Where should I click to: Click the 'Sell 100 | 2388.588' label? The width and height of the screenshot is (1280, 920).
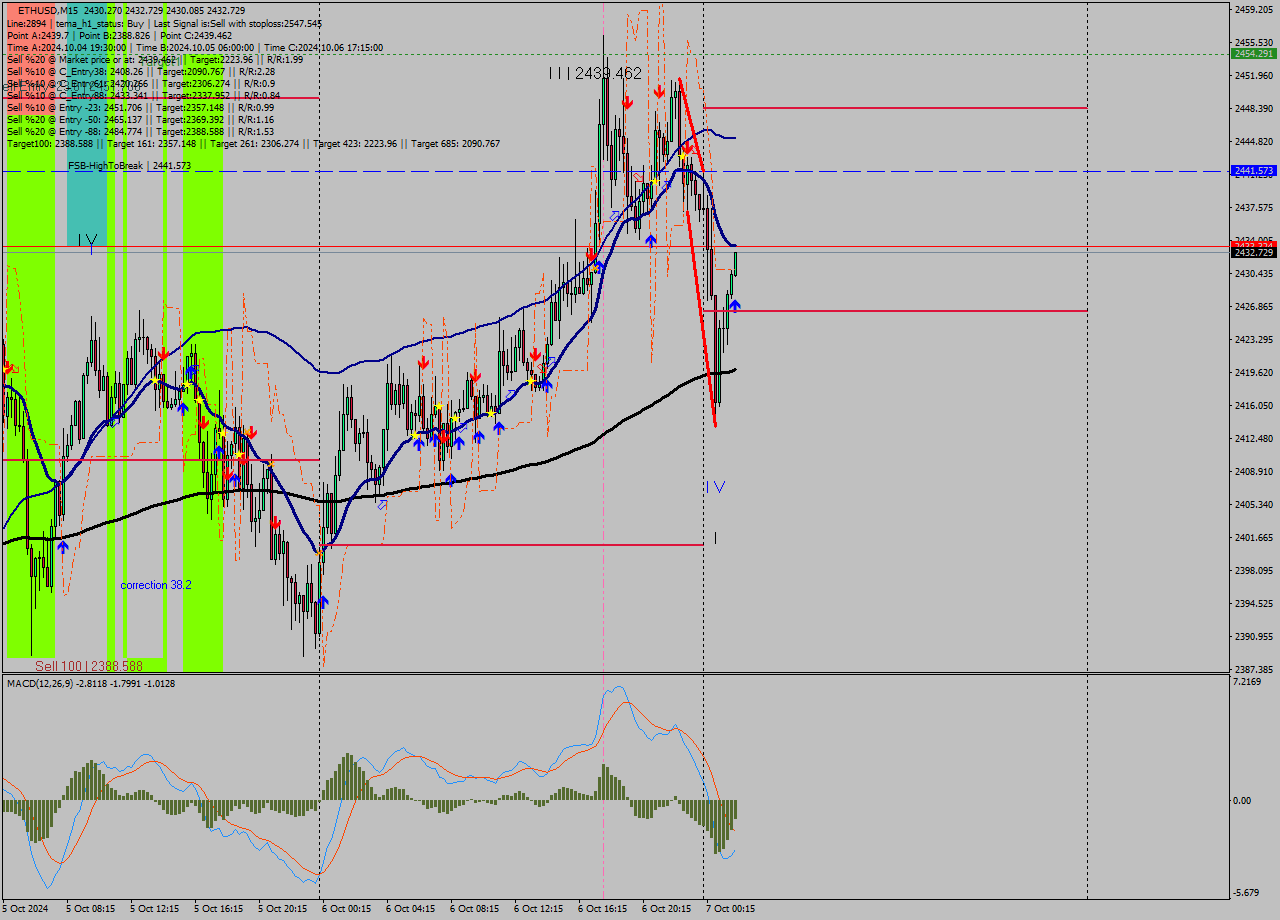88,666
